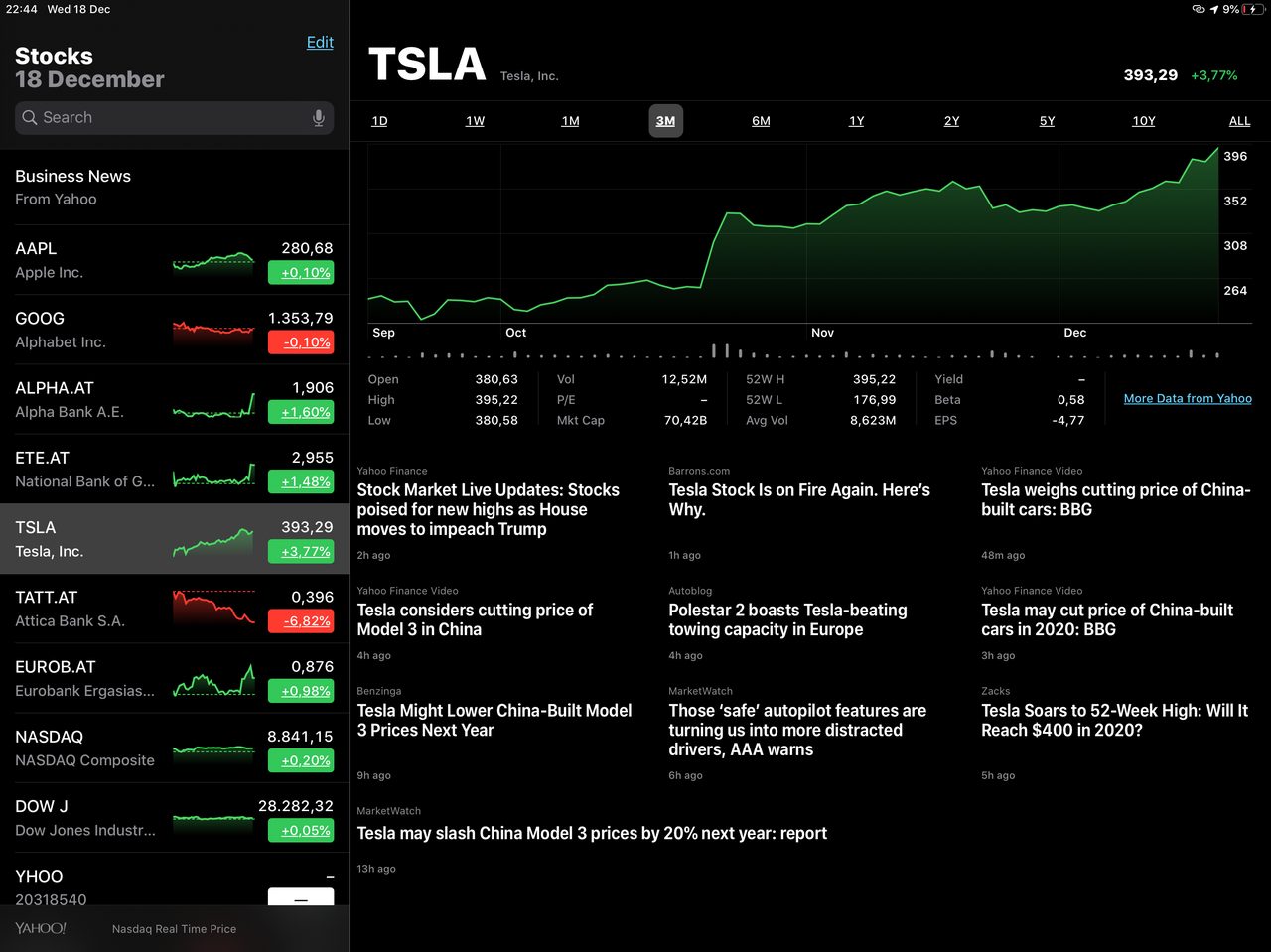1271x952 pixels.
Task: Tap the battery icon in the status bar
Action: pos(1251,9)
